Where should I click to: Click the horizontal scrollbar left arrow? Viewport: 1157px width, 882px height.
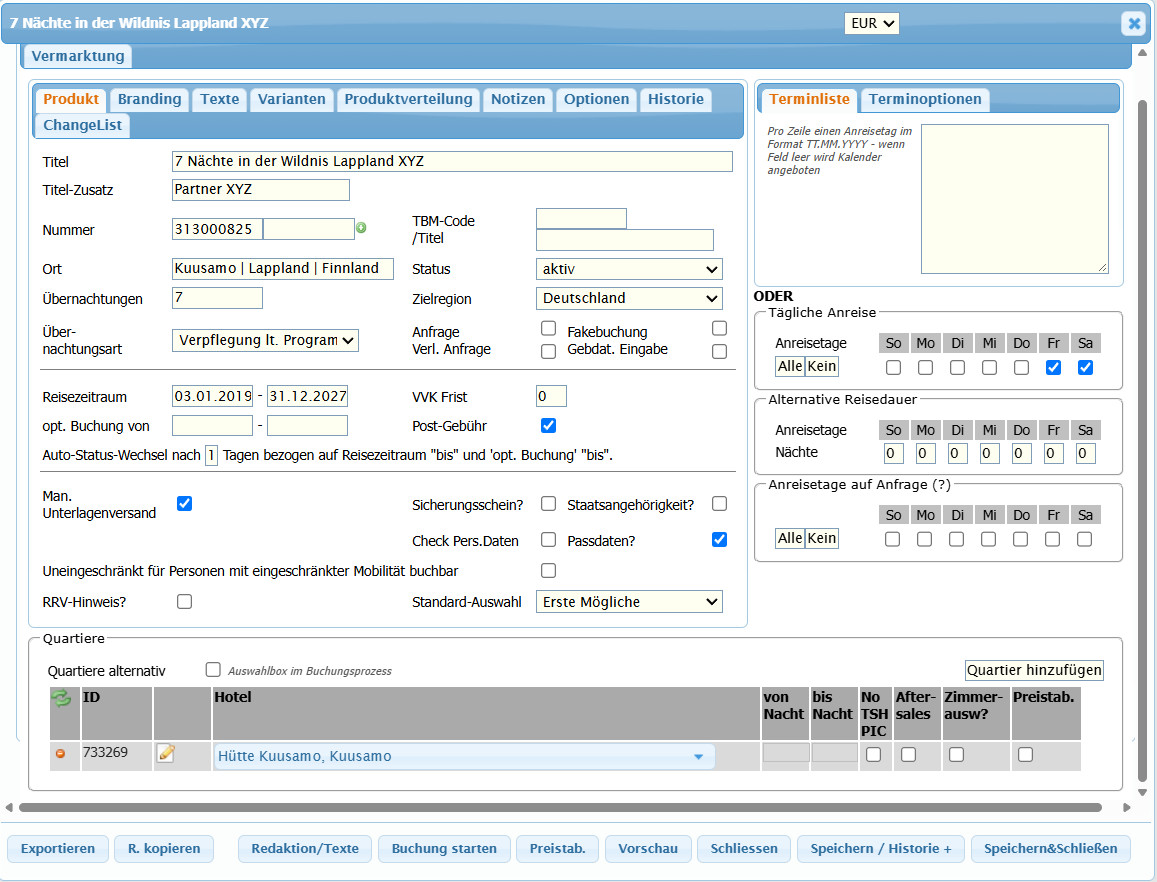pos(9,807)
